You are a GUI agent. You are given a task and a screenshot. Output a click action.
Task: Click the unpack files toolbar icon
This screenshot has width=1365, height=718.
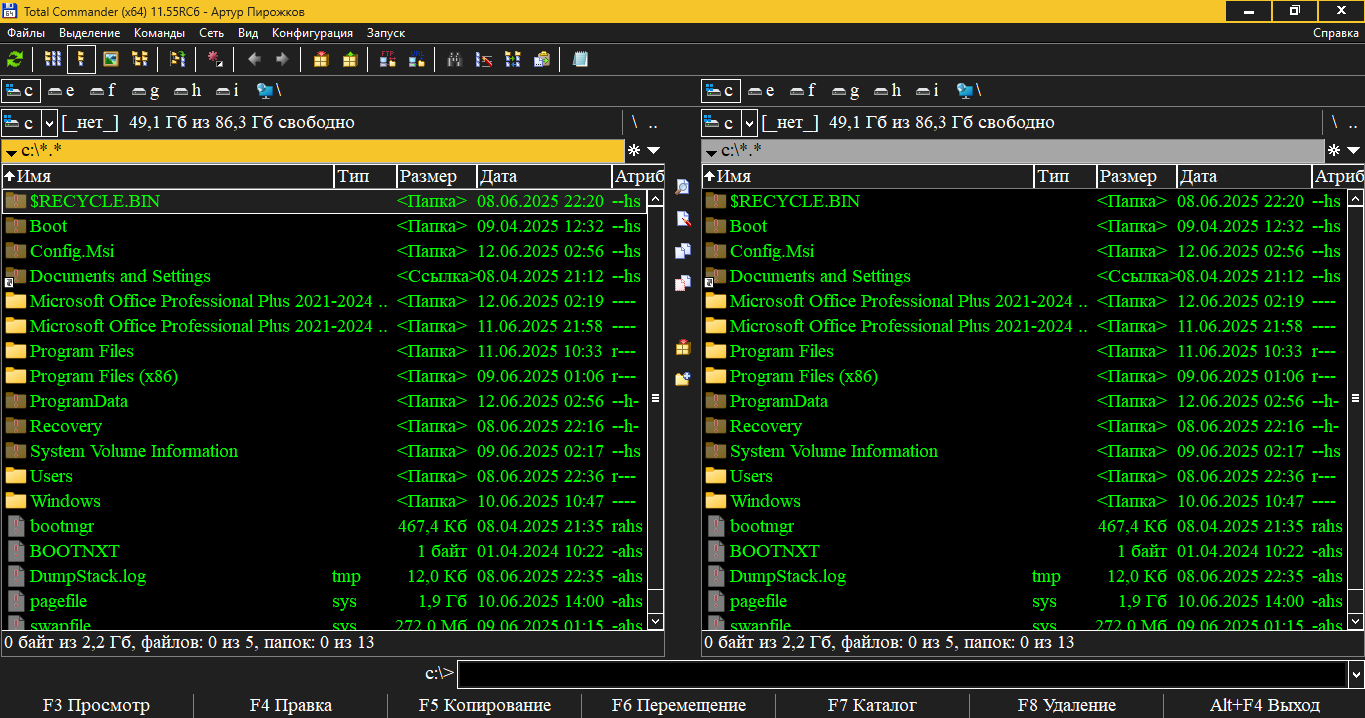coord(349,59)
